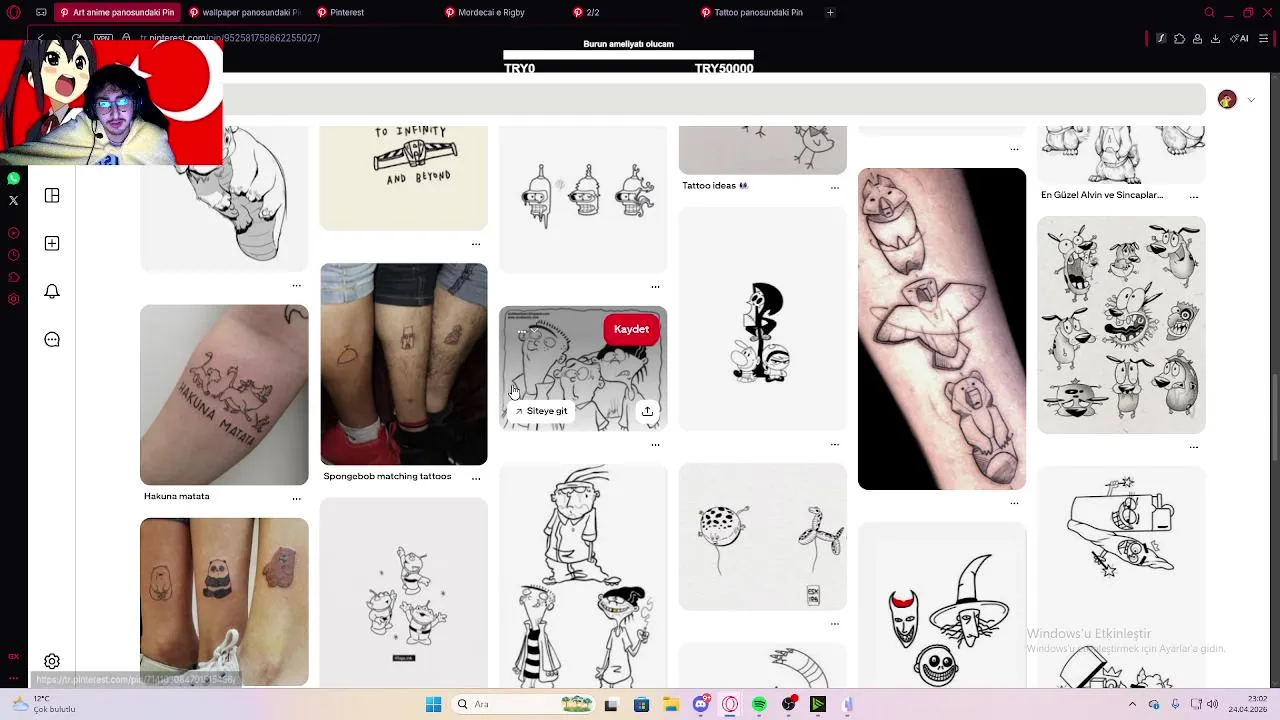Open more options under Hakuna matata pin
Image resolution: width=1280 pixels, height=720 pixels.
296,498
